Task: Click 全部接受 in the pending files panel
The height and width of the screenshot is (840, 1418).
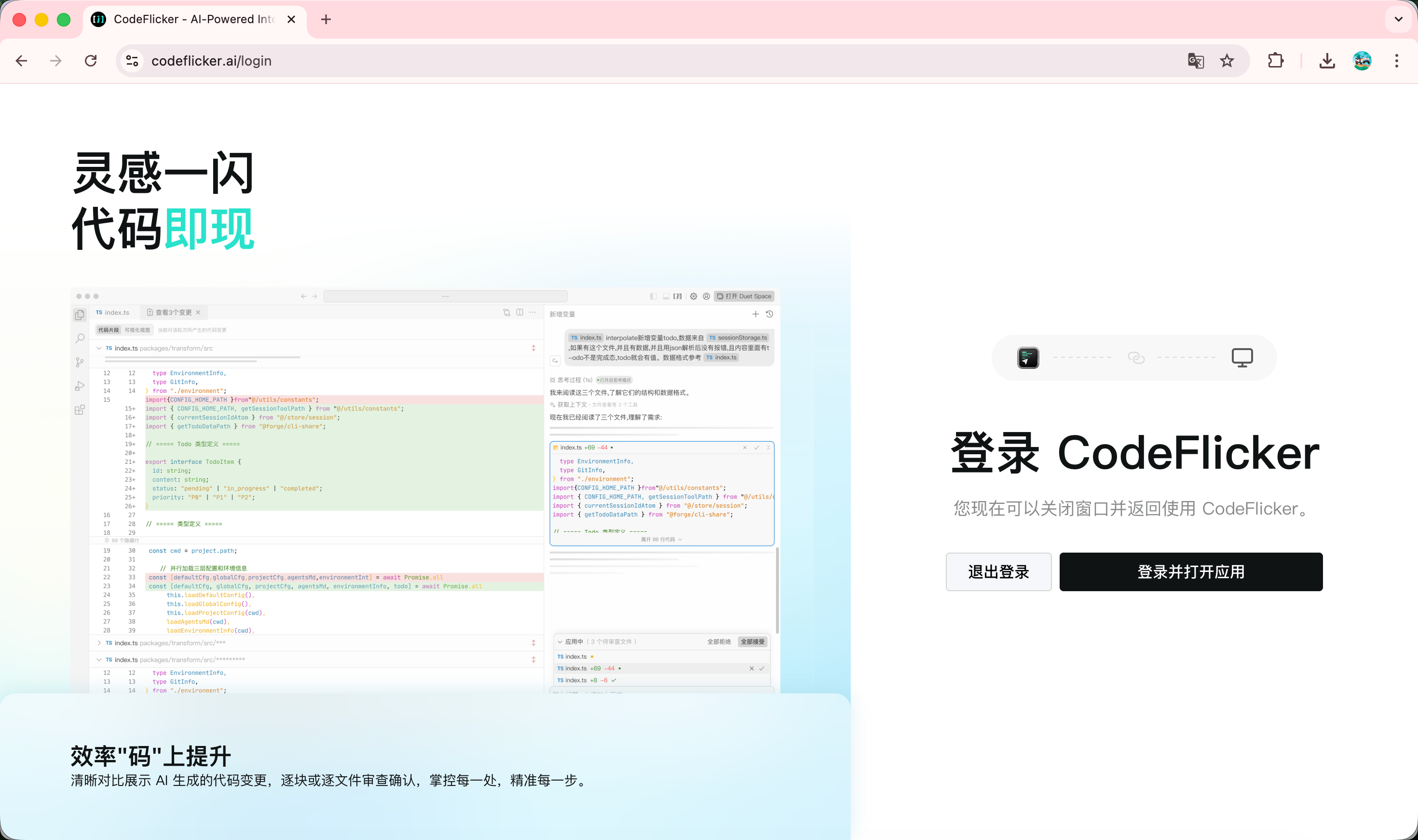Action: pos(752,641)
